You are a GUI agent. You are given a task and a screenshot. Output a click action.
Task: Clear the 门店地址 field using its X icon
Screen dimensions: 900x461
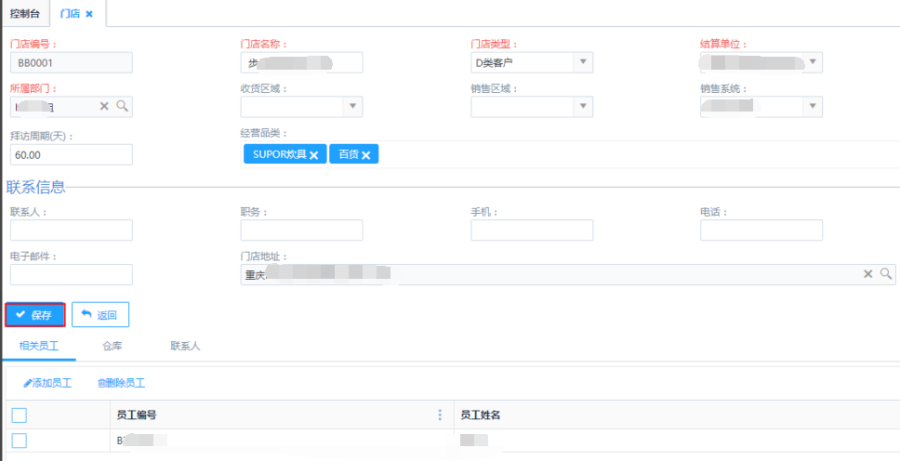(868, 274)
